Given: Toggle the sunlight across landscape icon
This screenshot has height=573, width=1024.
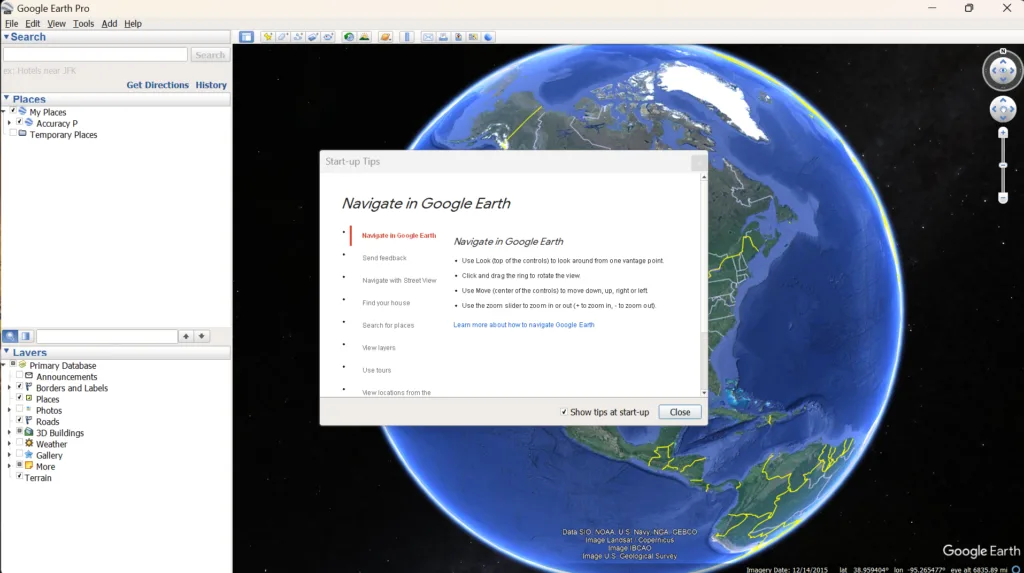Looking at the screenshot, I should tap(364, 37).
